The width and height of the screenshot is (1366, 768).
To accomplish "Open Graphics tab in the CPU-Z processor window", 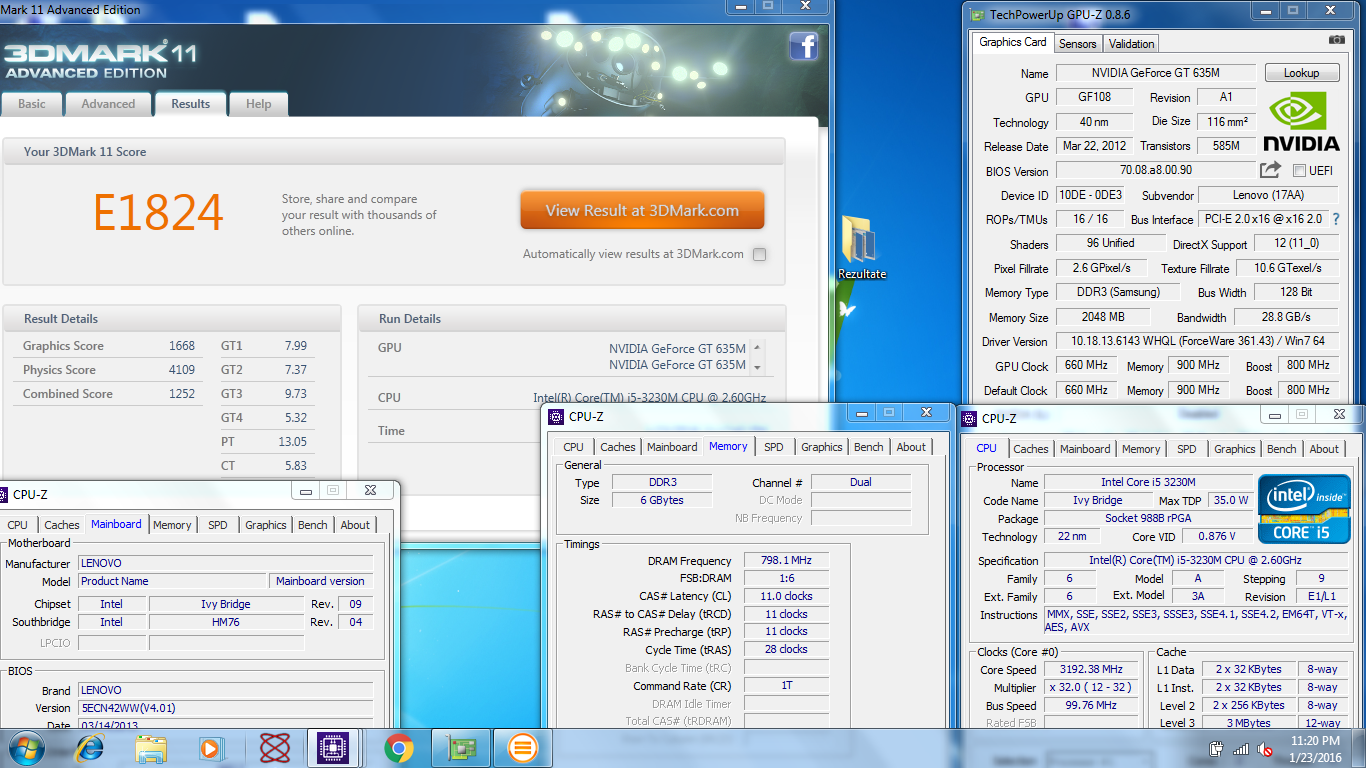I will pos(1235,449).
